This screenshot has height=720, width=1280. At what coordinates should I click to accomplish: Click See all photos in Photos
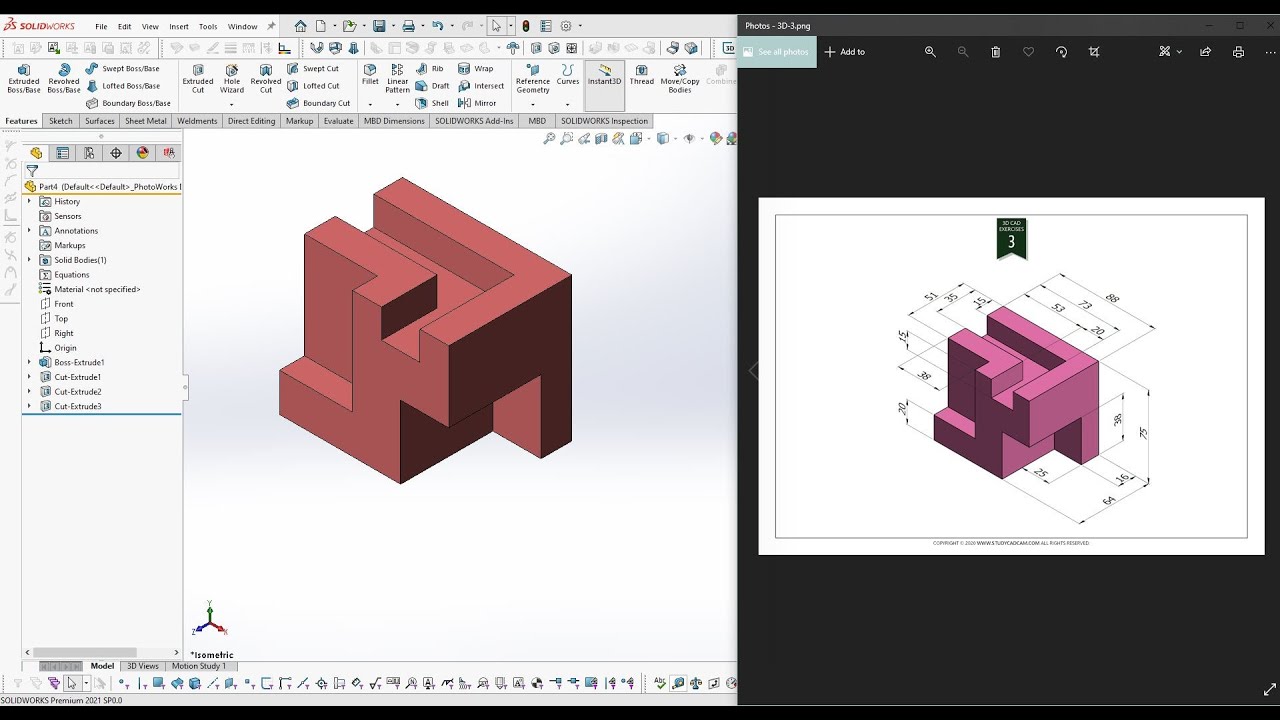click(x=777, y=52)
